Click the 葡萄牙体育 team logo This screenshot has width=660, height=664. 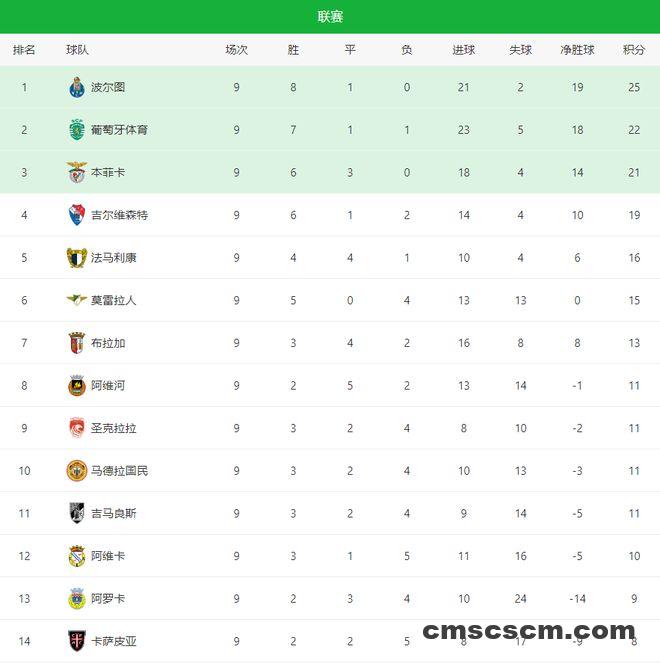click(77, 130)
